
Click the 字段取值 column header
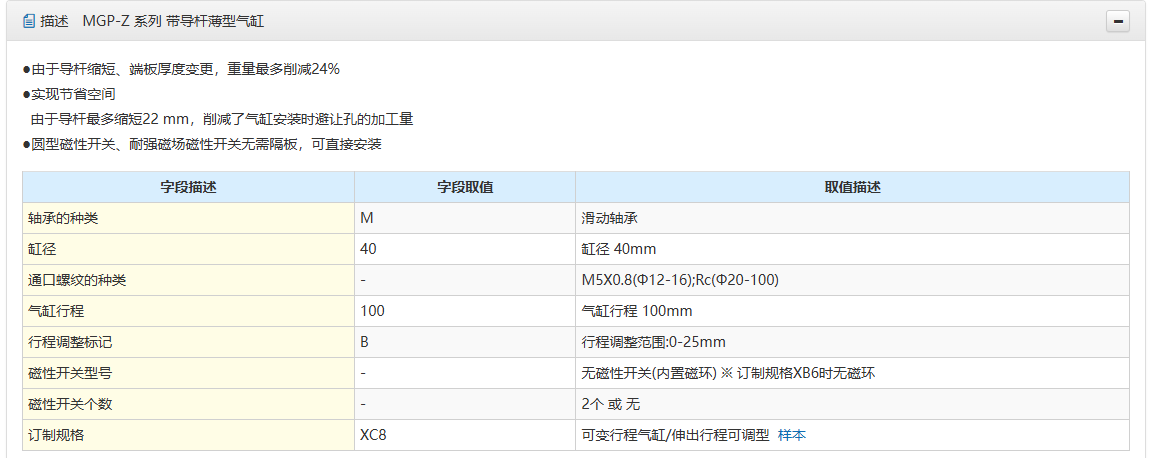pos(464,187)
